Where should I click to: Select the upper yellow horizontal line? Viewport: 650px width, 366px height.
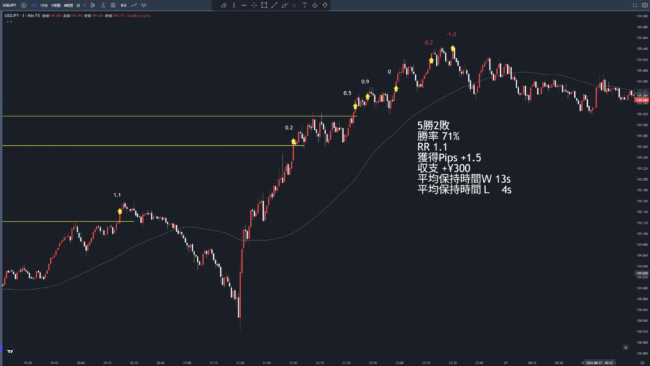(179, 116)
